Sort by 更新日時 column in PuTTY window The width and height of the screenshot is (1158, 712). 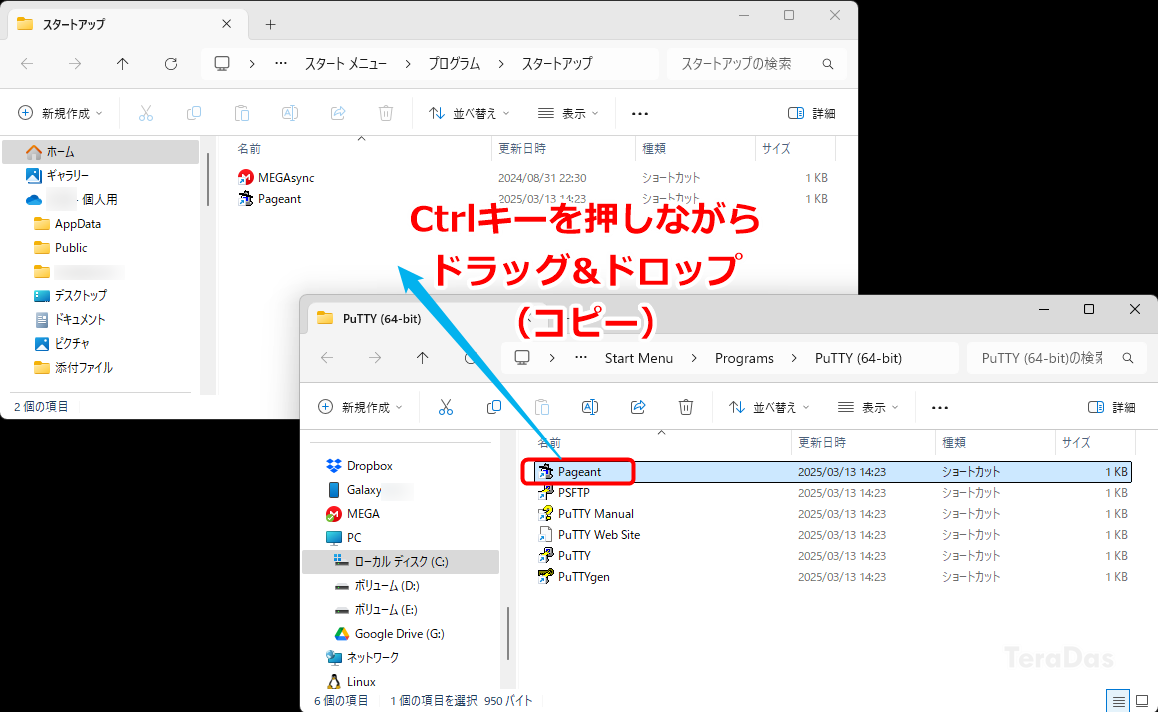[x=821, y=442]
